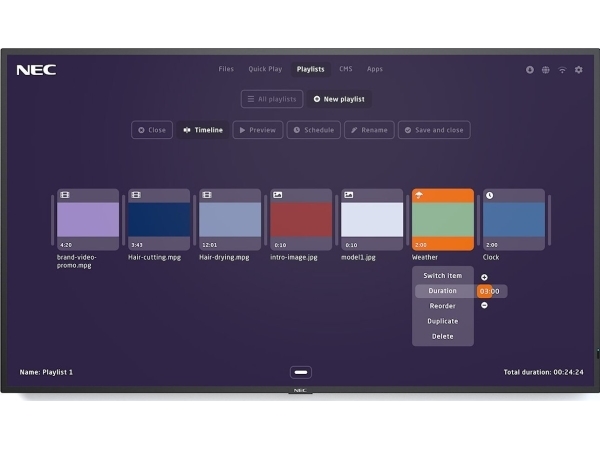This screenshot has width=600, height=450.
Task: Choose Duplicate from the context menu
Action: click(x=443, y=321)
